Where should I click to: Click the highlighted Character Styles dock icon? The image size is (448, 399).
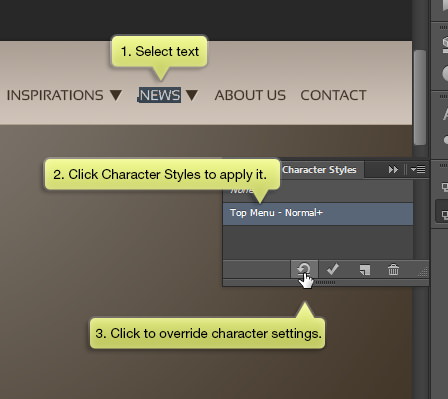click(442, 213)
